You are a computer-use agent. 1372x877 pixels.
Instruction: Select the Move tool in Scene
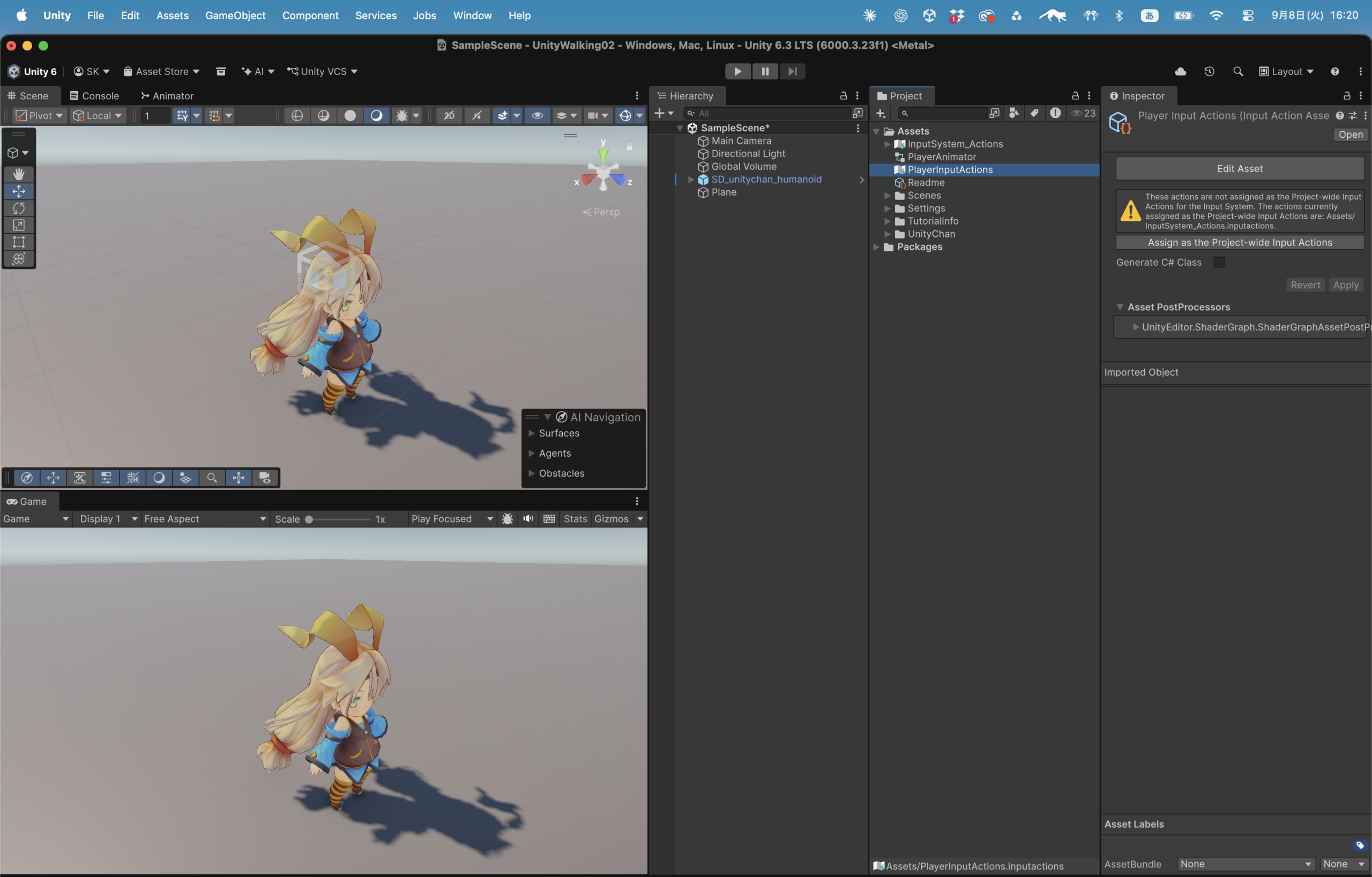point(19,191)
